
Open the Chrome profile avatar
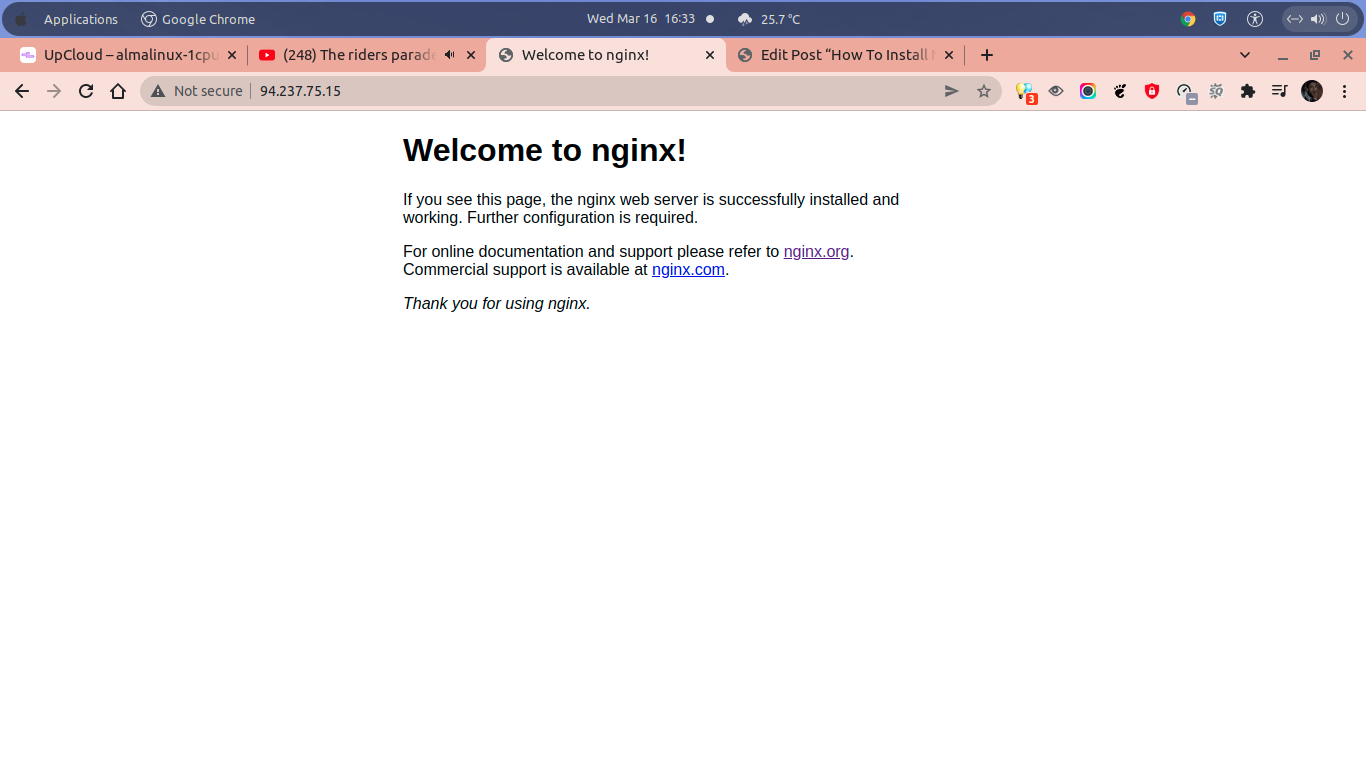[x=1312, y=91]
